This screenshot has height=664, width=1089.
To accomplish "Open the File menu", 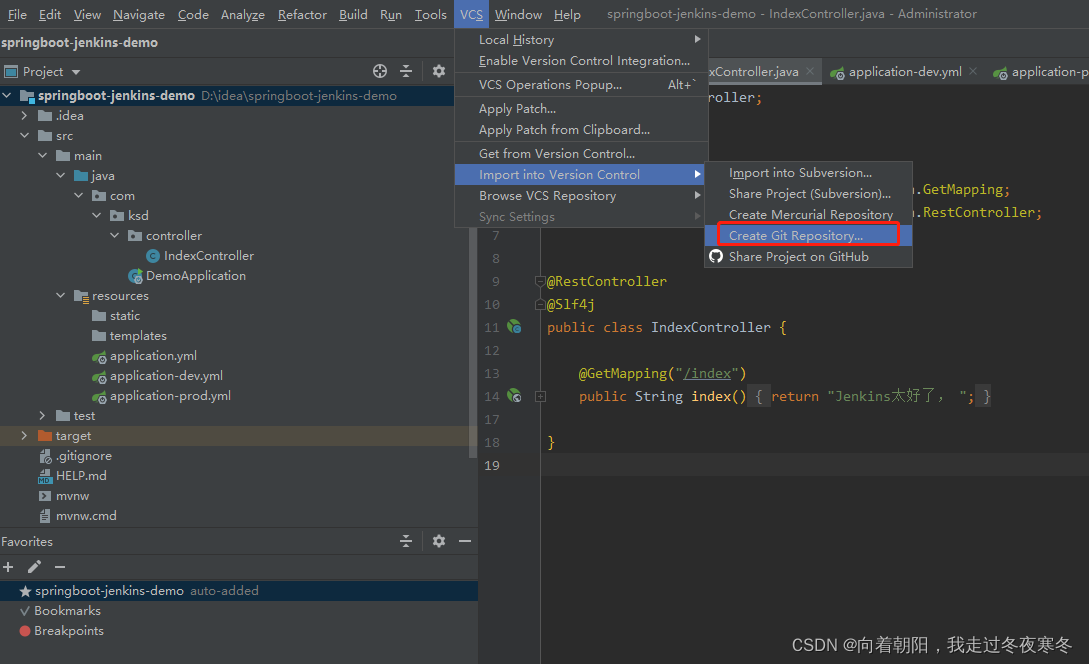I will coord(17,15).
